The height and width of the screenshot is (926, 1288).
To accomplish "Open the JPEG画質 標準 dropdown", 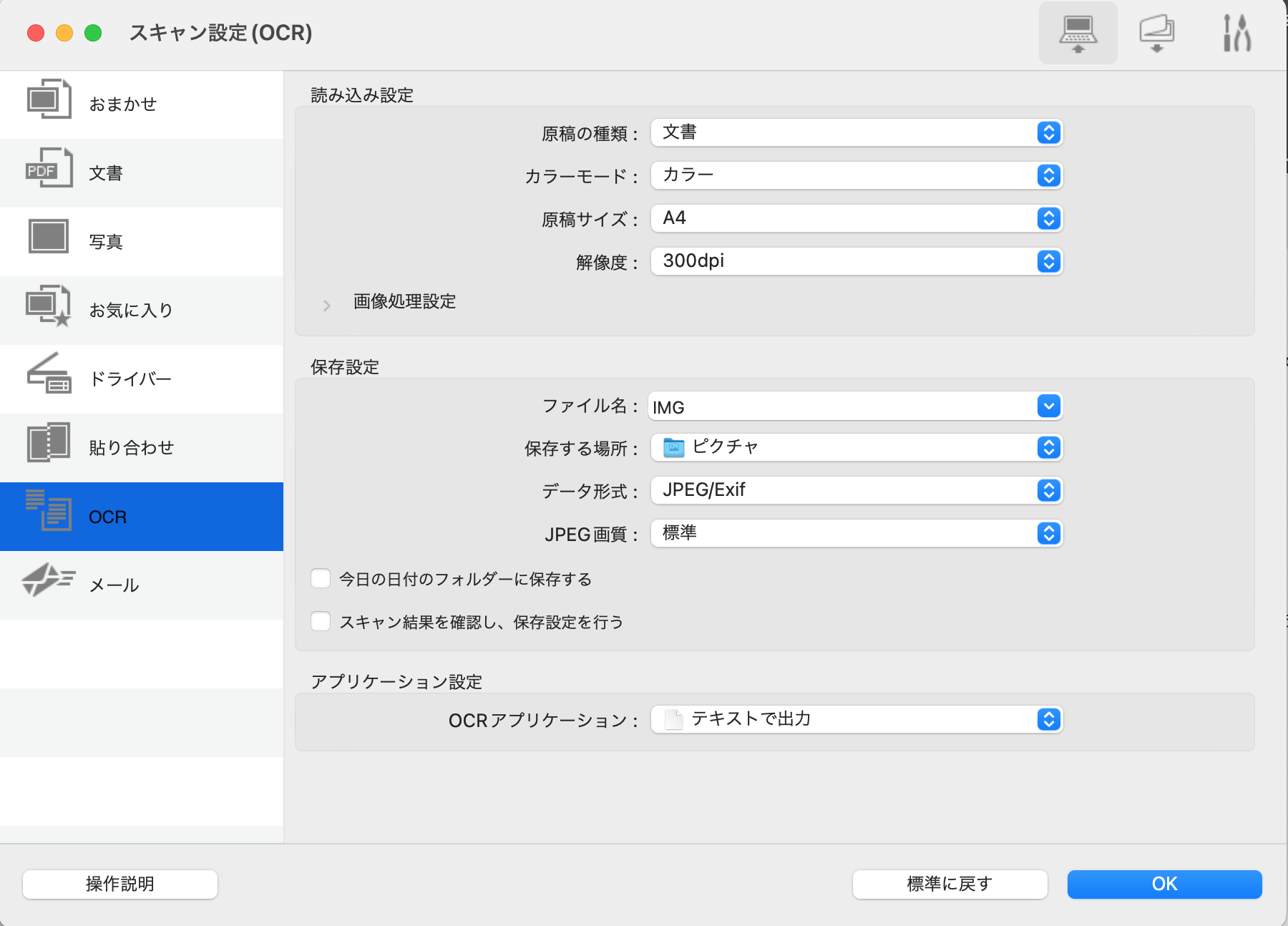I will click(857, 533).
